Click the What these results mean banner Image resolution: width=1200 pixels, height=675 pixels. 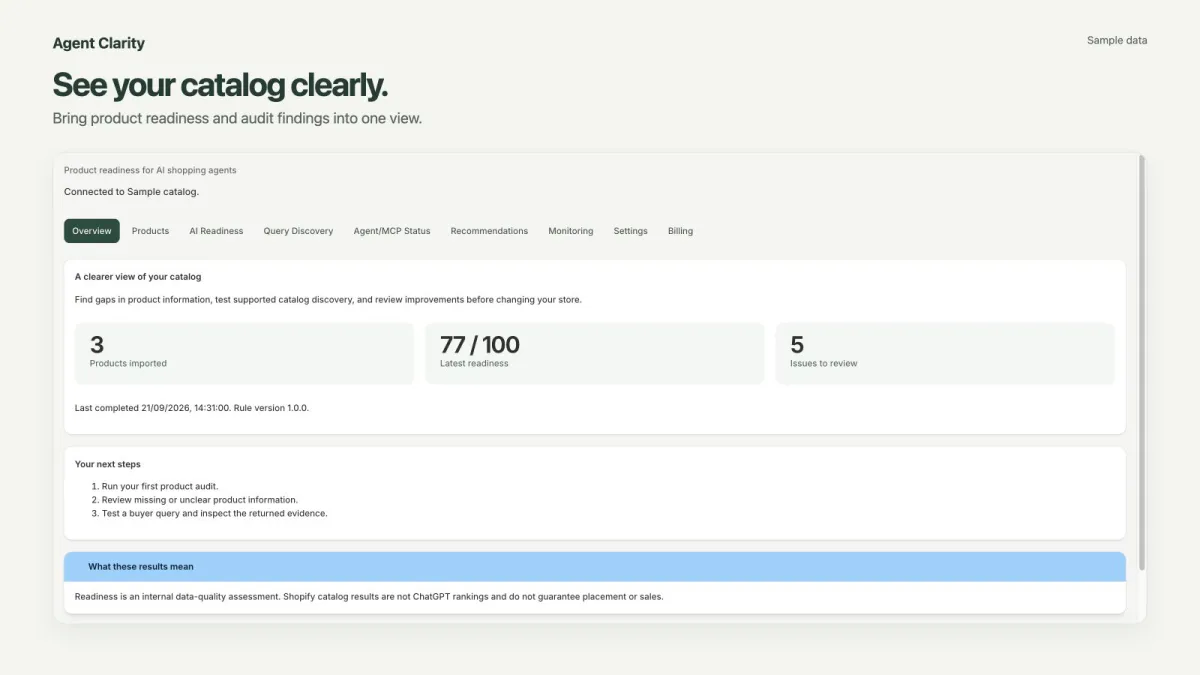click(x=595, y=567)
